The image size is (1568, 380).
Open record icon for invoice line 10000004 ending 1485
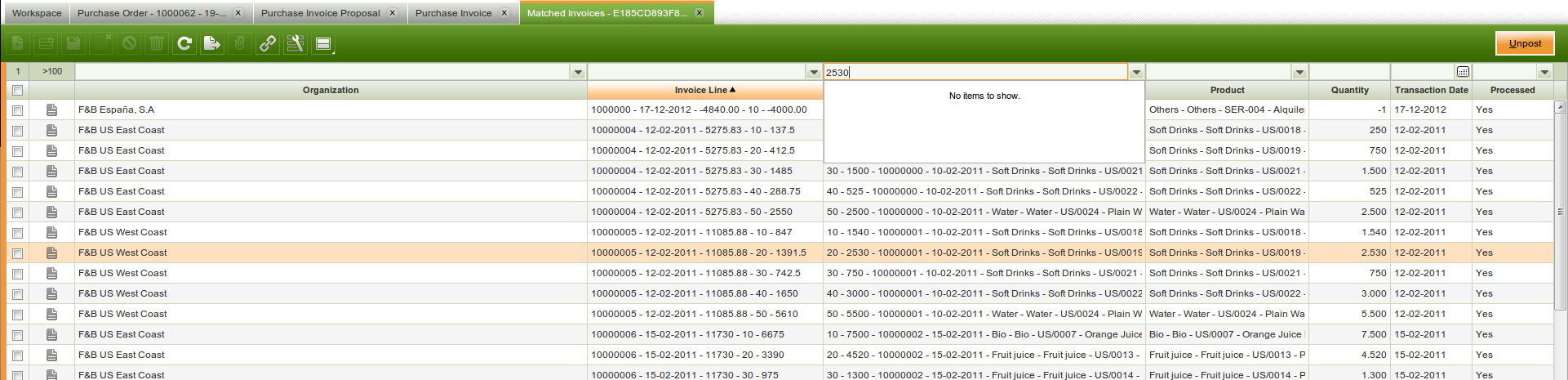(51, 171)
